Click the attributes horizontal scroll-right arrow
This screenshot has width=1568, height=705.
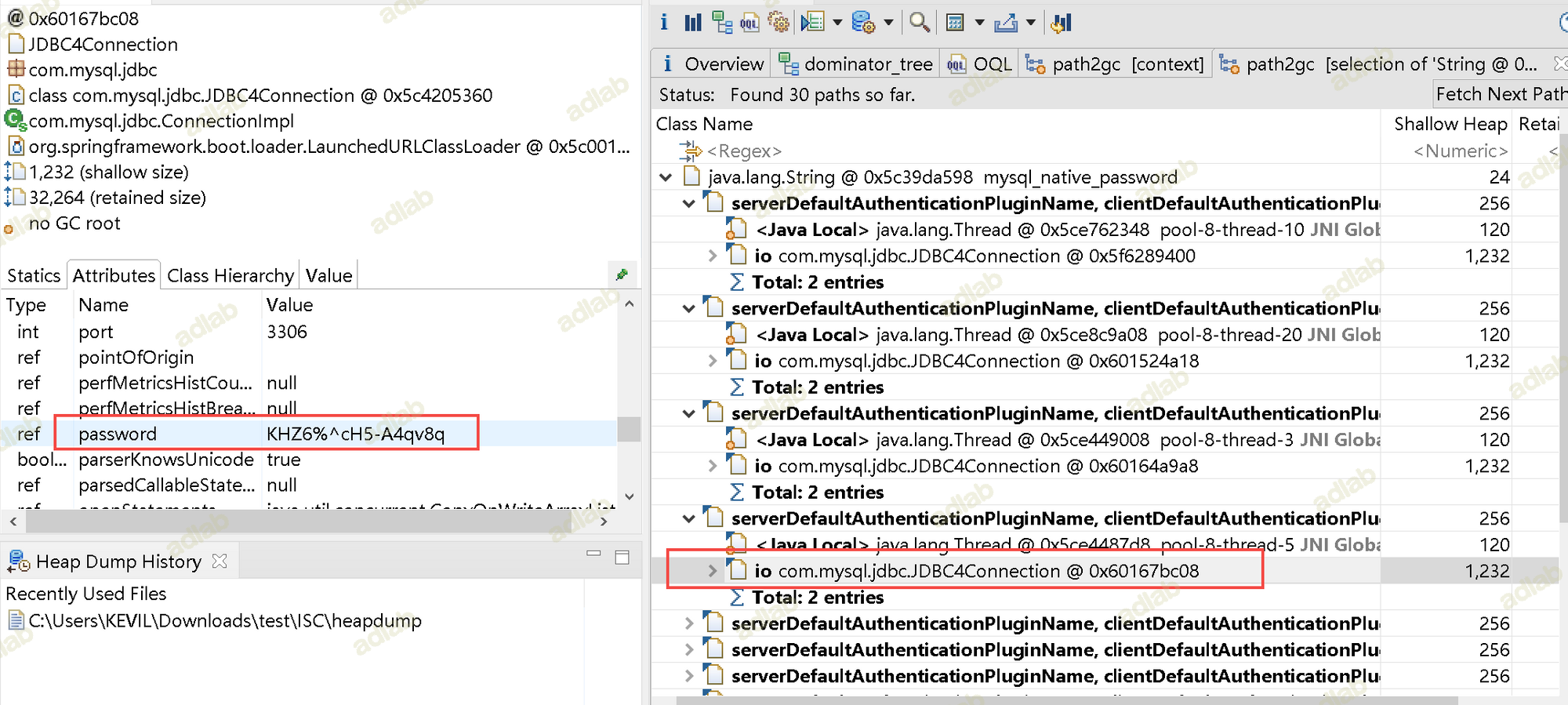point(603,521)
